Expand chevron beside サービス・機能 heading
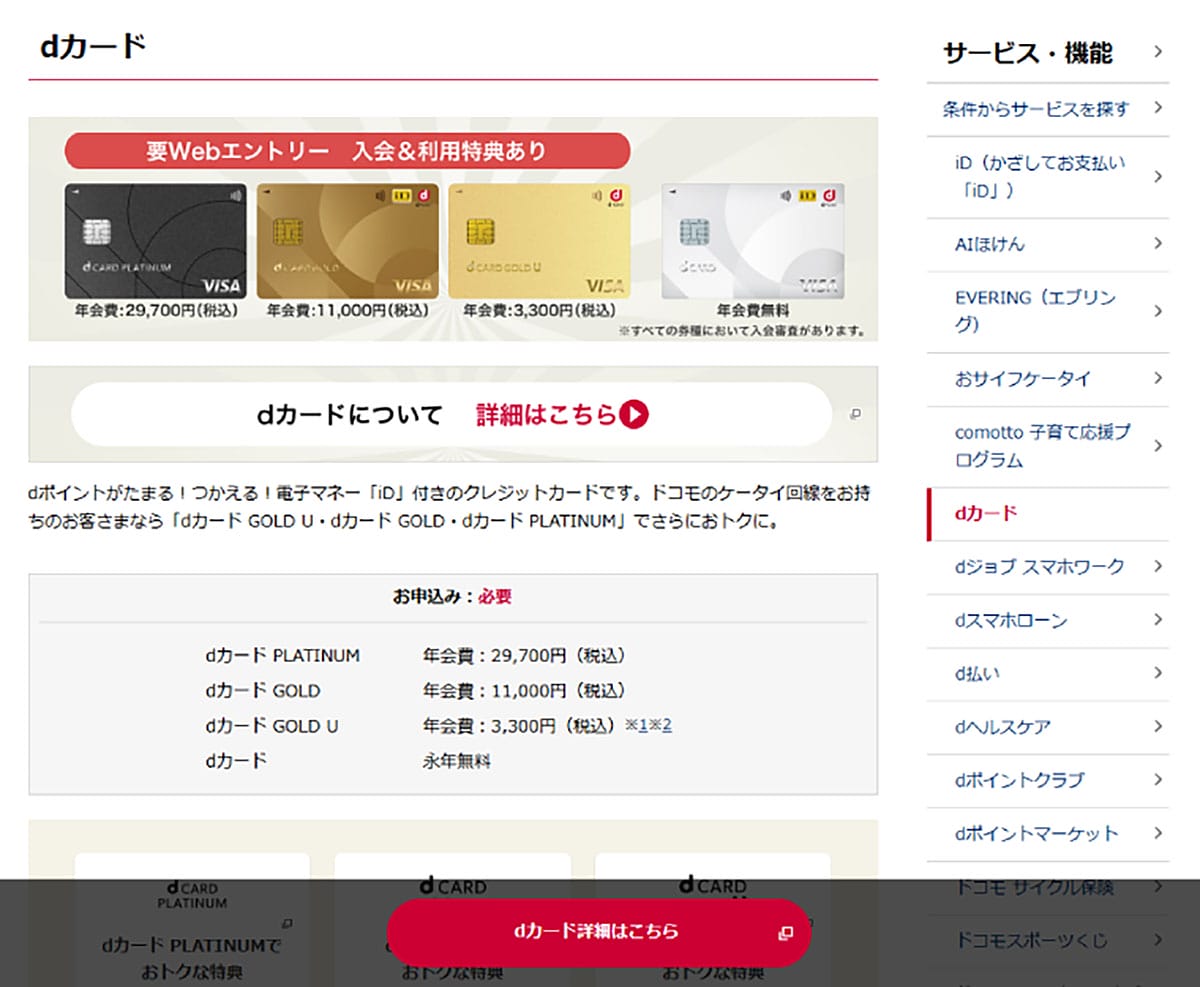This screenshot has width=1200, height=987. [x=1157, y=52]
